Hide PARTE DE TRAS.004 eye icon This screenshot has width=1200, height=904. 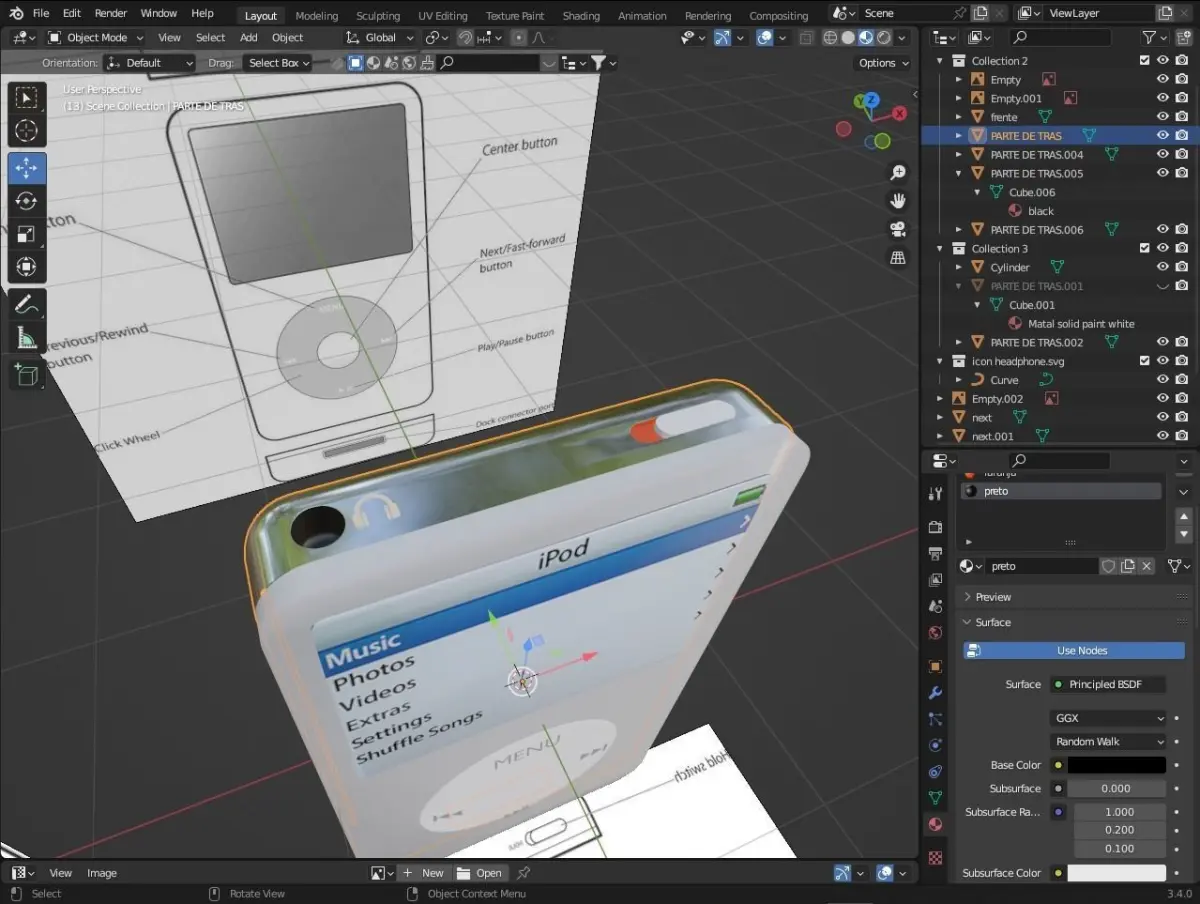click(x=1163, y=155)
